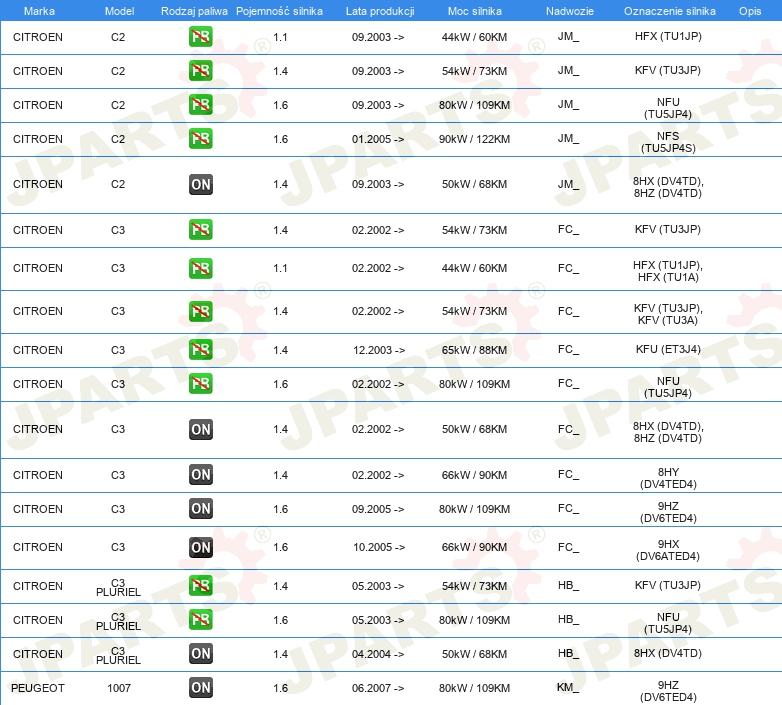This screenshot has width=782, height=705.
Task: Click the HFX (TU1JP), HFX (TU1A) engine cell
Action: (x=668, y=271)
